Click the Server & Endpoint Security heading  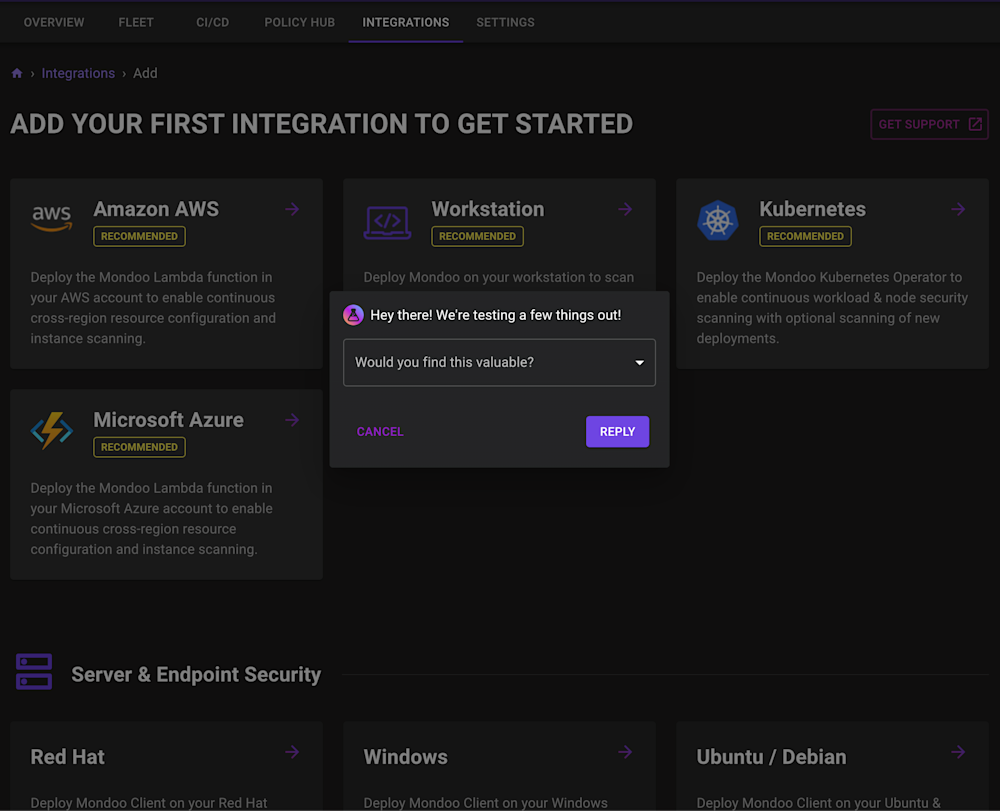(196, 675)
